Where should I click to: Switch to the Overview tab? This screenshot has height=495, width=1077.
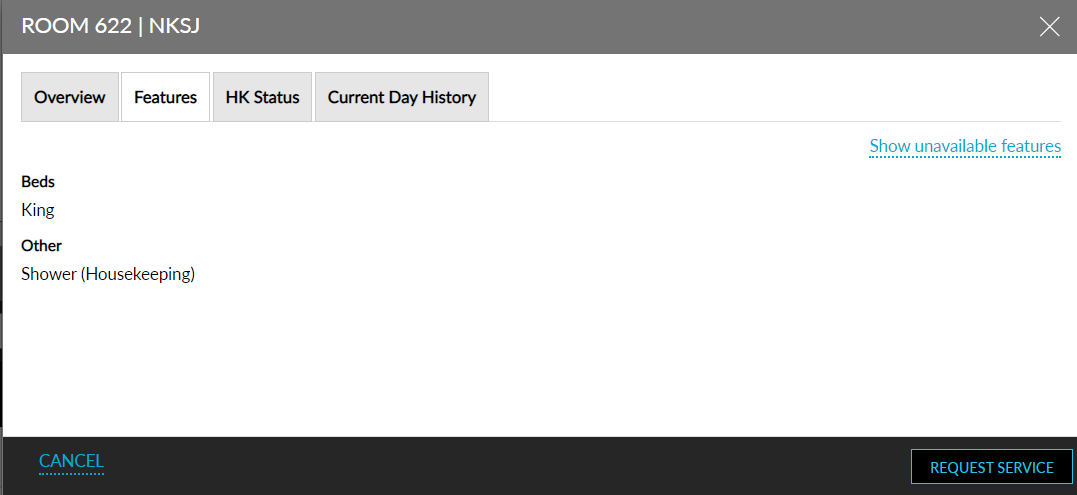click(x=70, y=97)
